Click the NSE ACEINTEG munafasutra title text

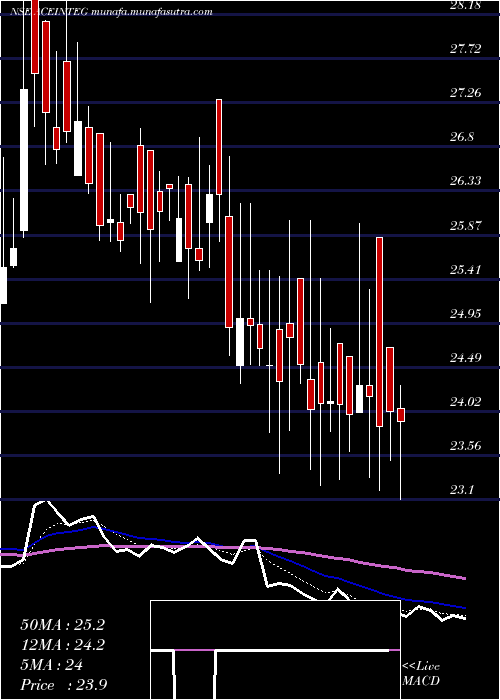tap(112, 12)
